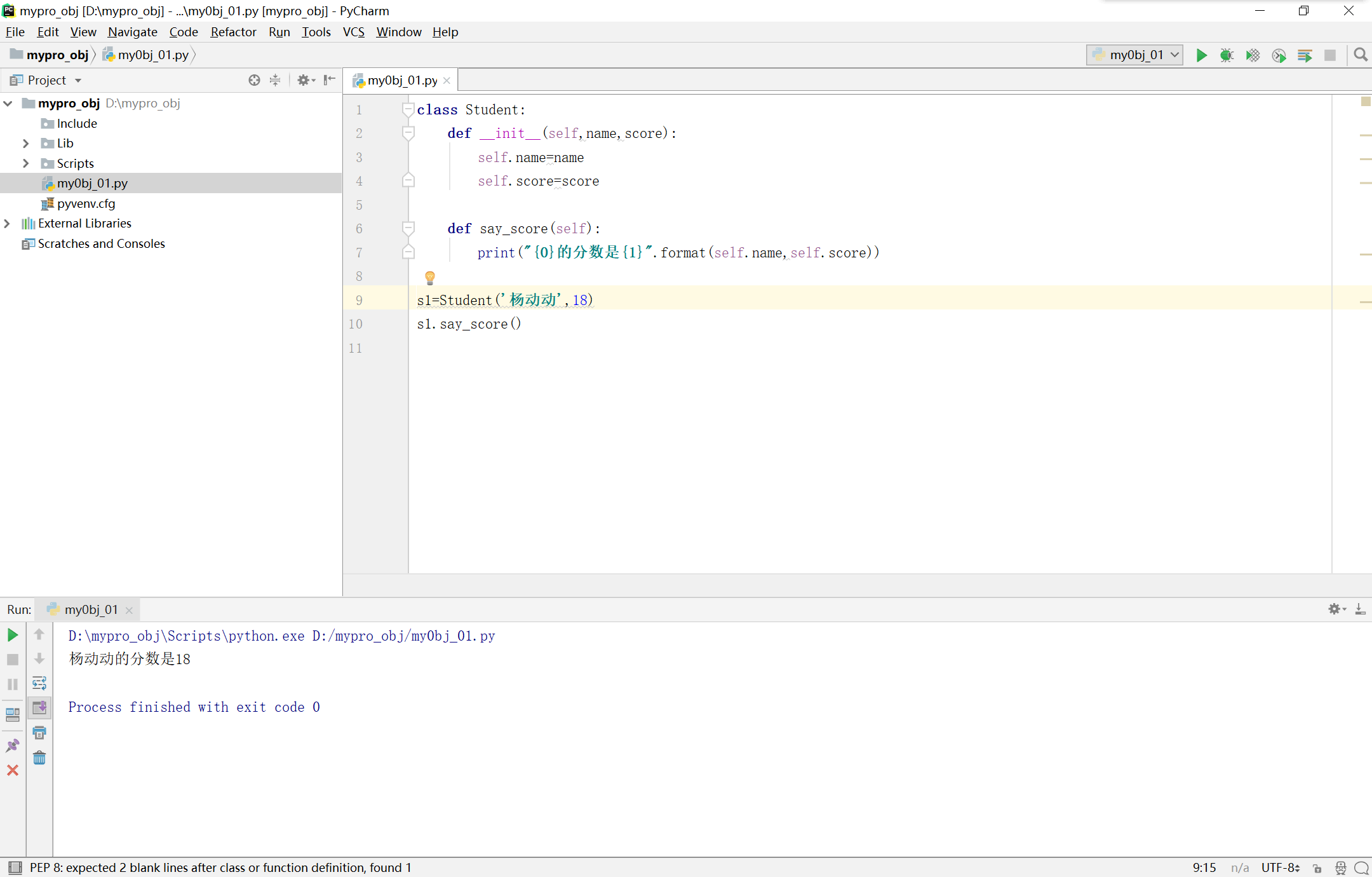Click the yellow inspection status square above the editor scrollbar

pos(1365,102)
